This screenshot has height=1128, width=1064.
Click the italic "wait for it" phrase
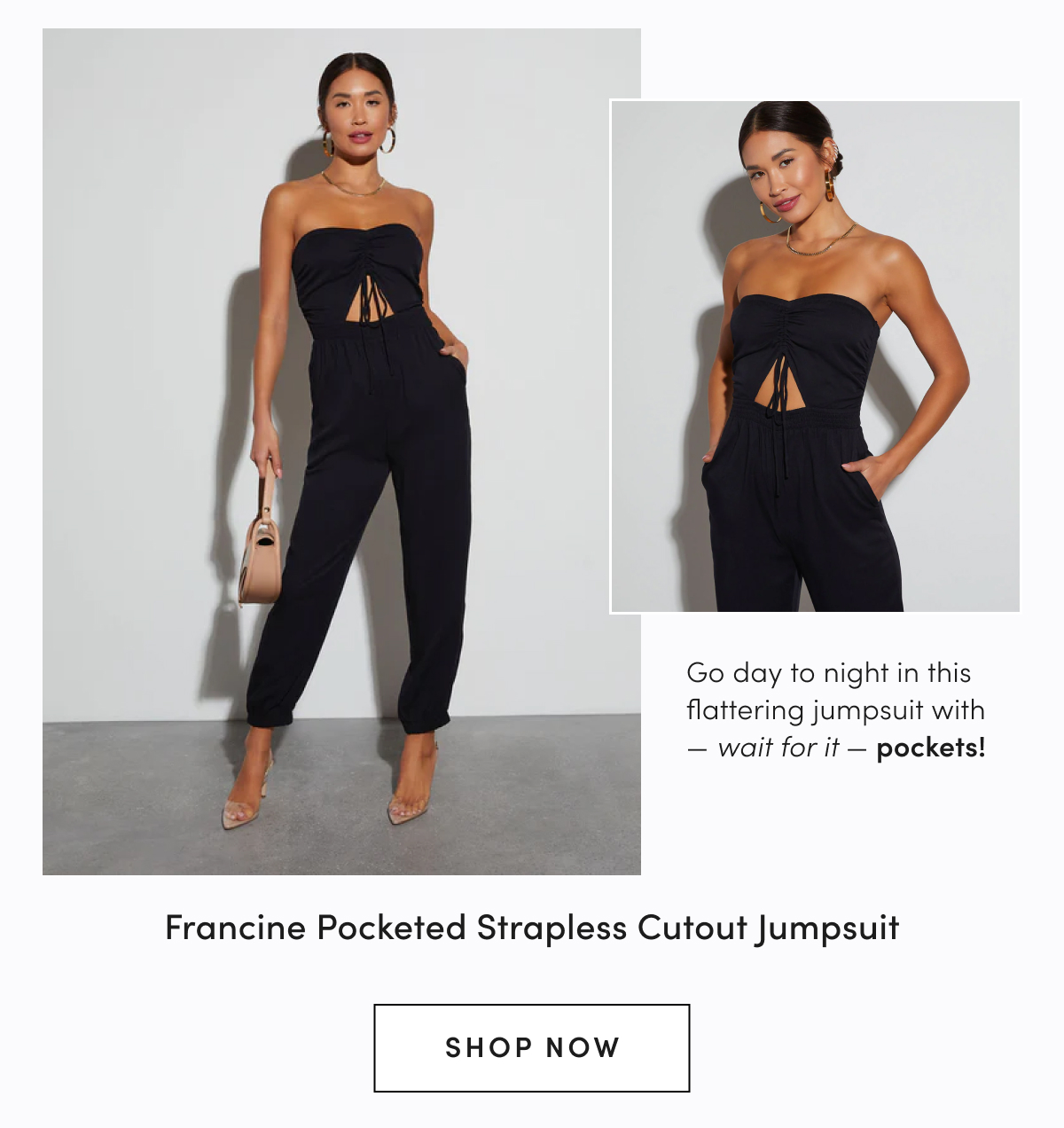tap(778, 748)
